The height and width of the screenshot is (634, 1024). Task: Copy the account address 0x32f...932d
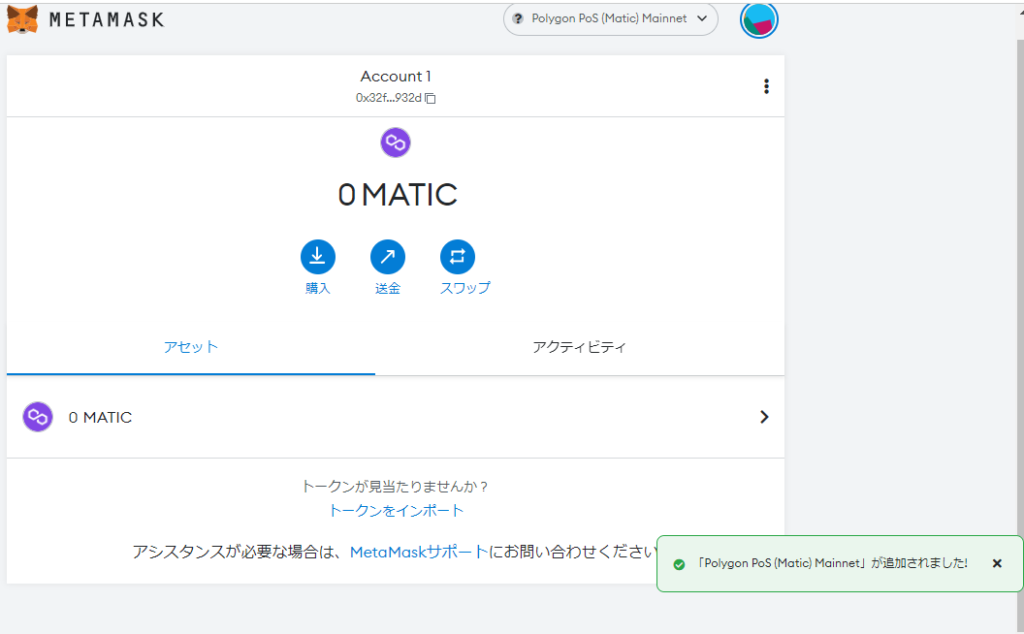coord(430,98)
